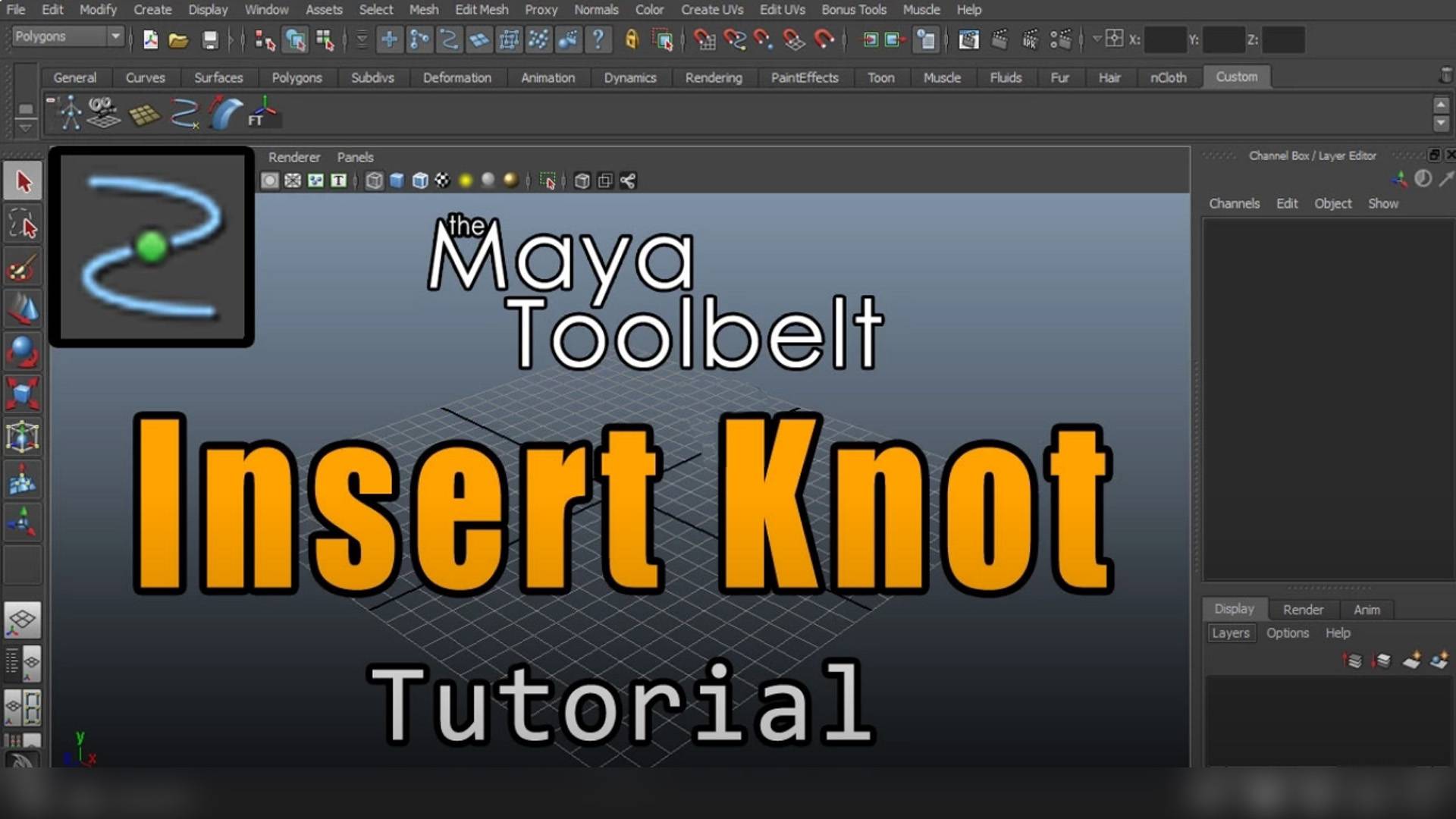Click the output connections icon
This screenshot has width=1456, height=819.
click(895, 39)
